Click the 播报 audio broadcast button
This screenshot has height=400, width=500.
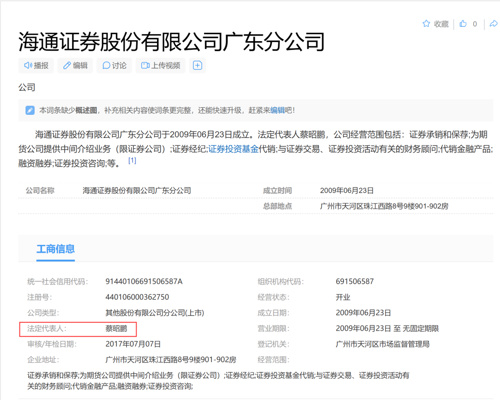tap(36, 65)
